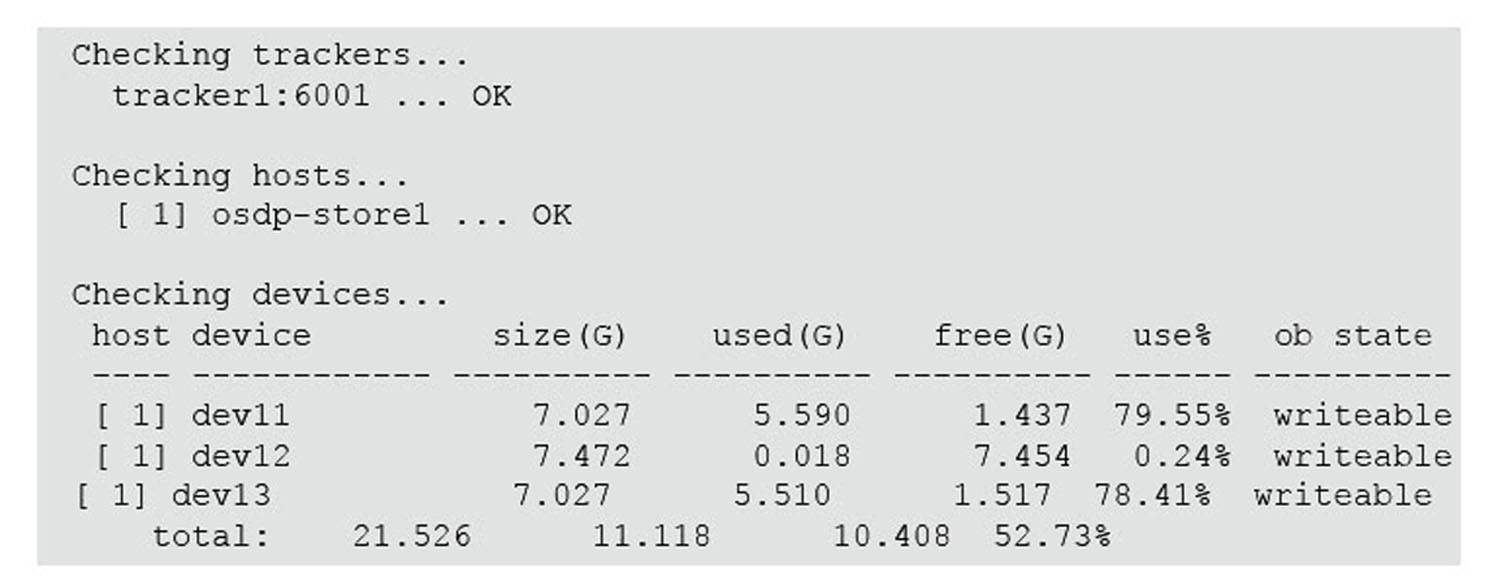Click the used(G) column header
The width and height of the screenshot is (1498, 585).
coord(779,336)
